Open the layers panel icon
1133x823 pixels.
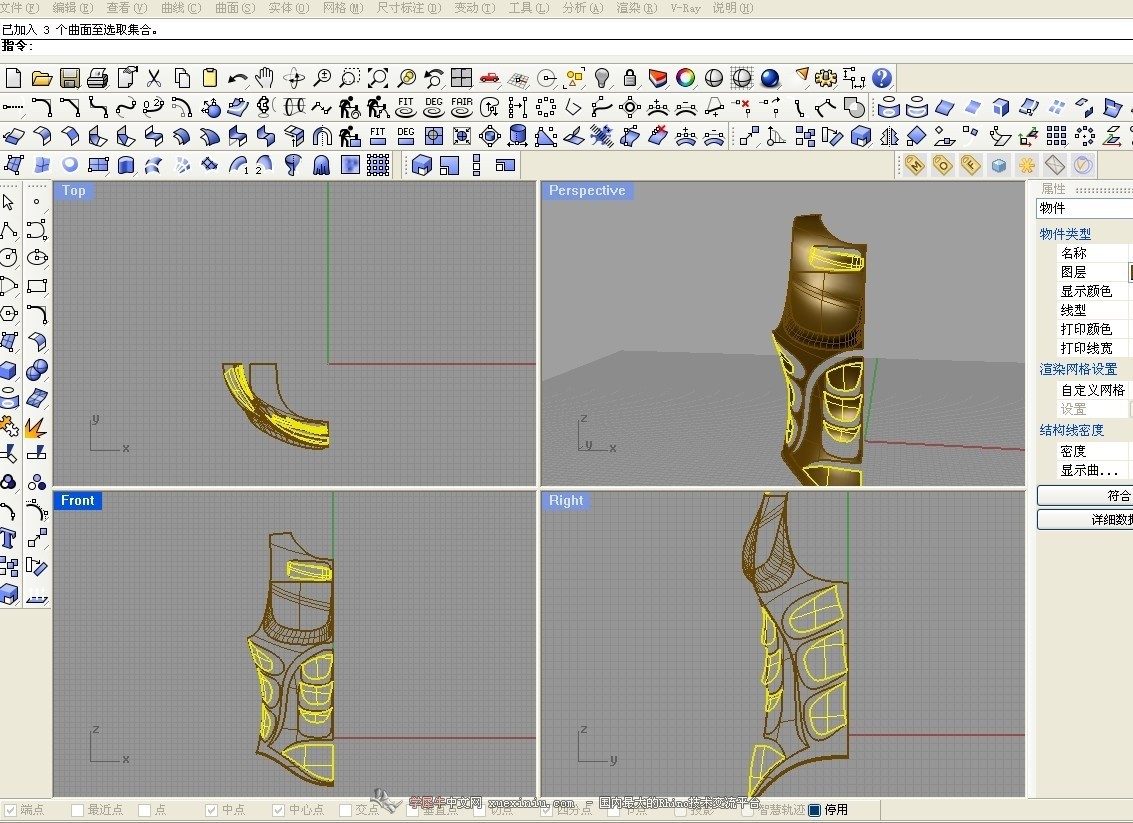point(658,78)
